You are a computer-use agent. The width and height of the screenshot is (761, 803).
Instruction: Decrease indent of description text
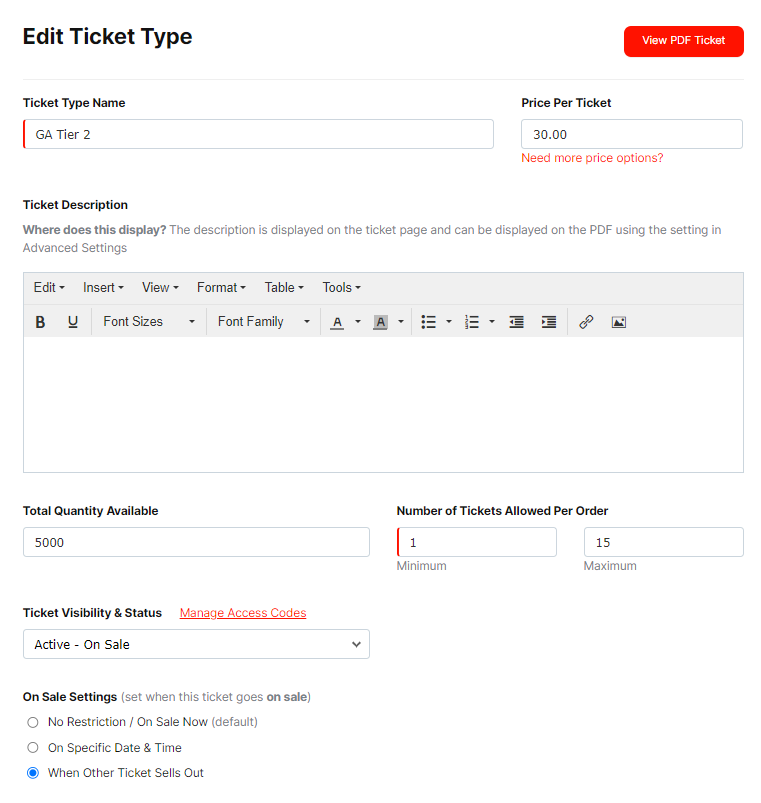516,322
